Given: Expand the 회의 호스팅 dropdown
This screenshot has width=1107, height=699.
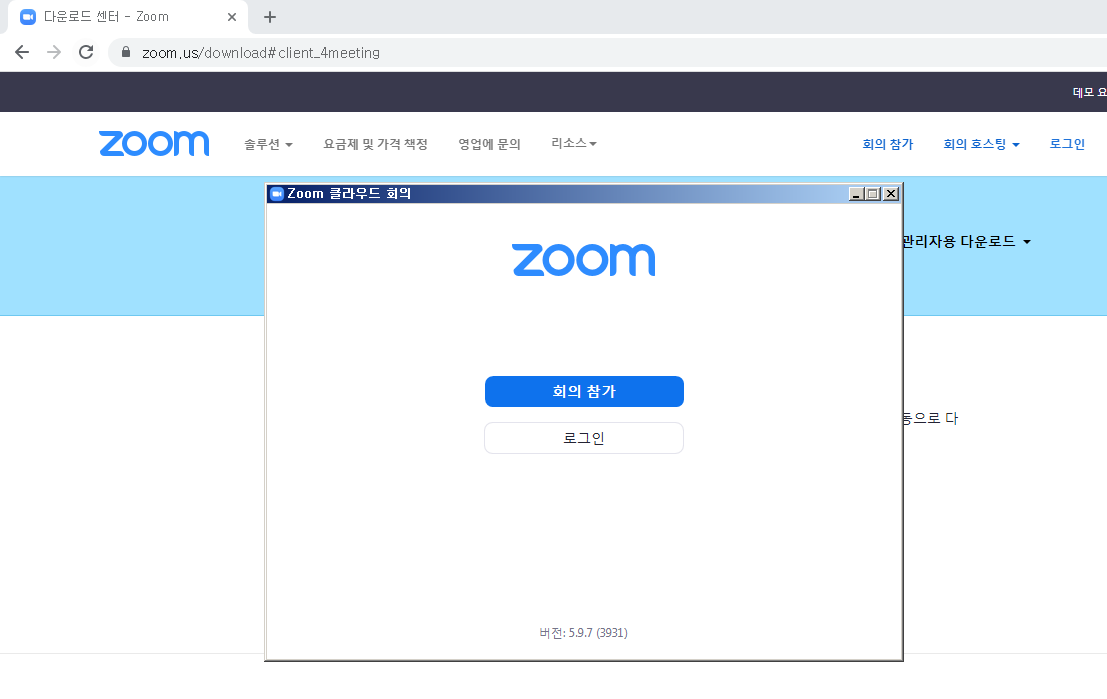Looking at the screenshot, I should coord(981,144).
